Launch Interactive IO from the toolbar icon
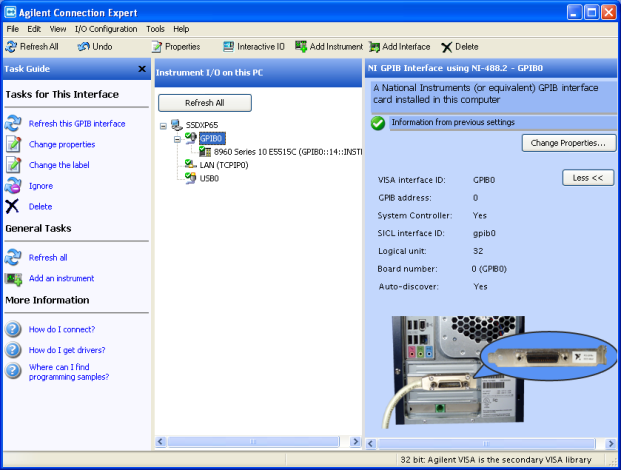This screenshot has height=470, width=621. 229,47
